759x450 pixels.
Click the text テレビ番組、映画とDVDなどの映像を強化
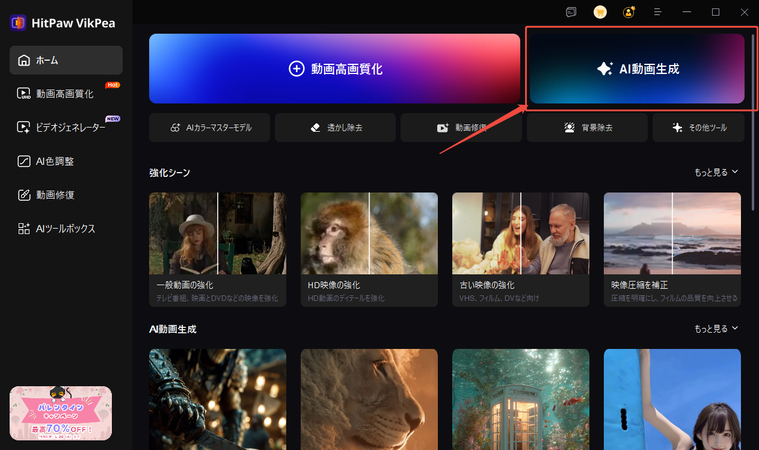pos(217,298)
